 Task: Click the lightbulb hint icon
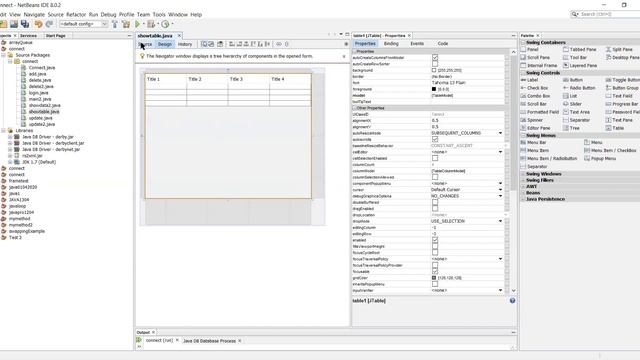(142, 56)
